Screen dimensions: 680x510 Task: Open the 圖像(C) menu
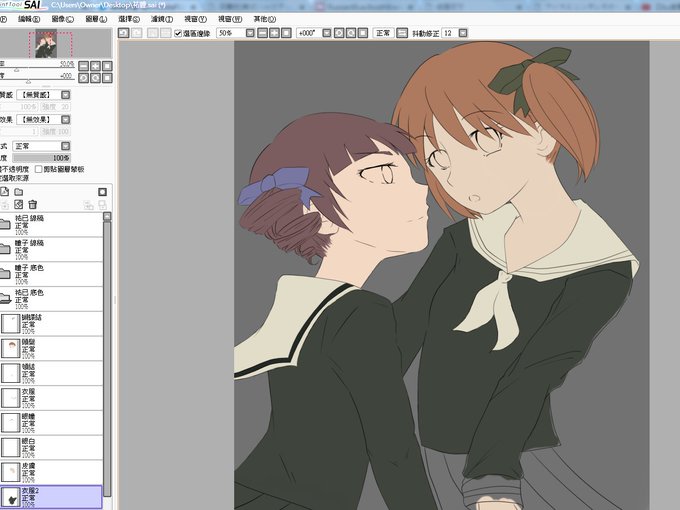[x=62, y=19]
